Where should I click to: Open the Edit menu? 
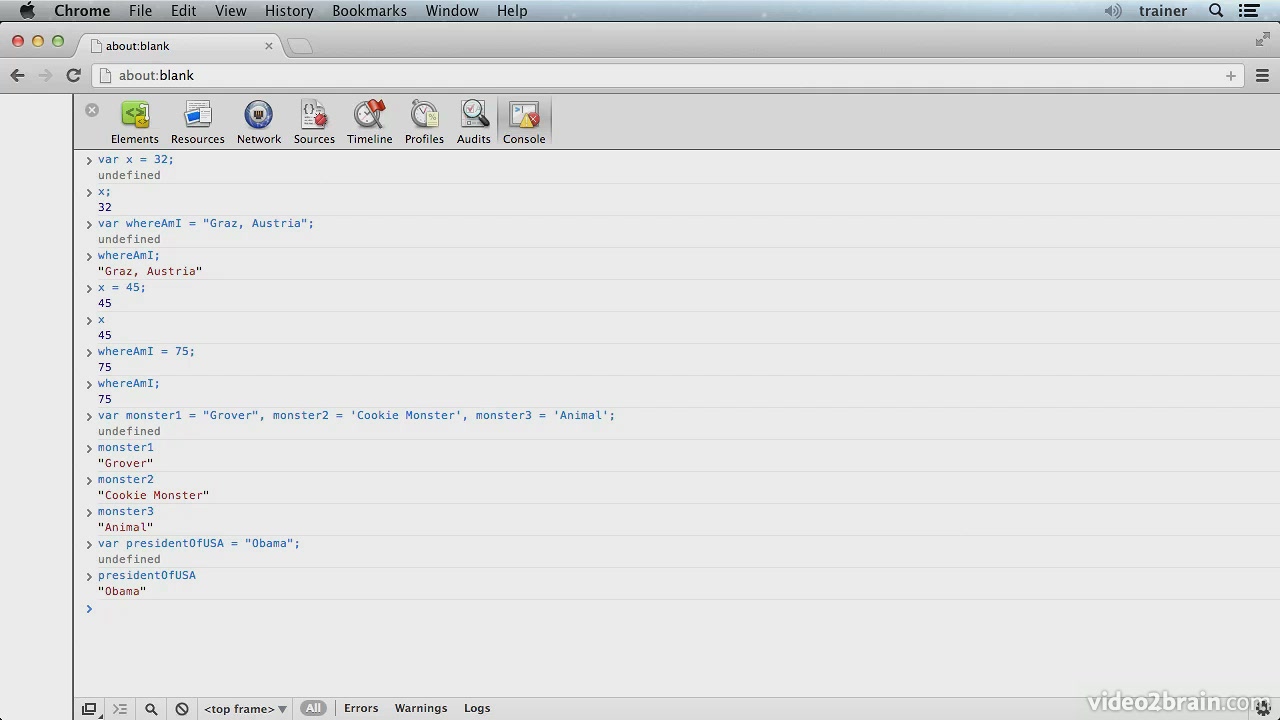pos(183,11)
